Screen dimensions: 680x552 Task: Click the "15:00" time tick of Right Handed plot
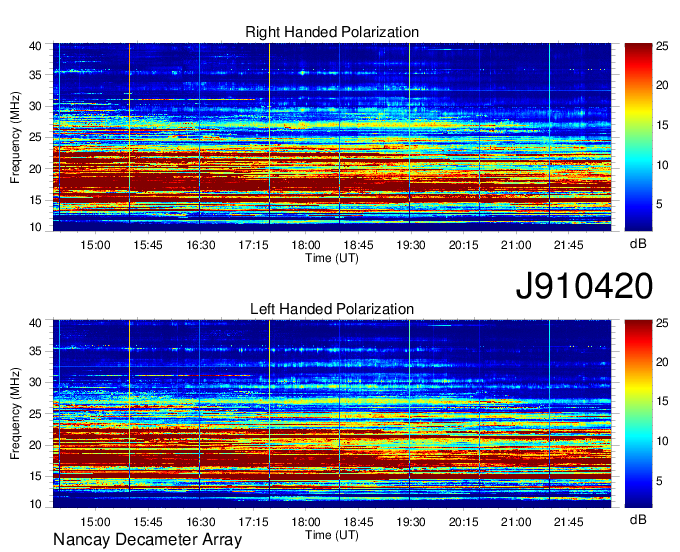coord(95,245)
